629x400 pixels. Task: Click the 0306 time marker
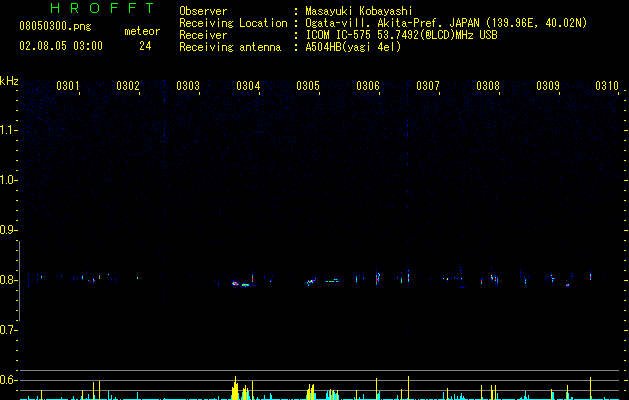click(x=368, y=86)
